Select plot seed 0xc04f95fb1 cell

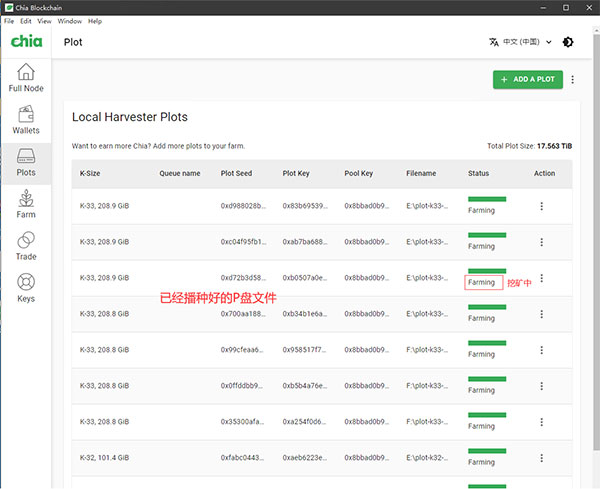point(243,242)
